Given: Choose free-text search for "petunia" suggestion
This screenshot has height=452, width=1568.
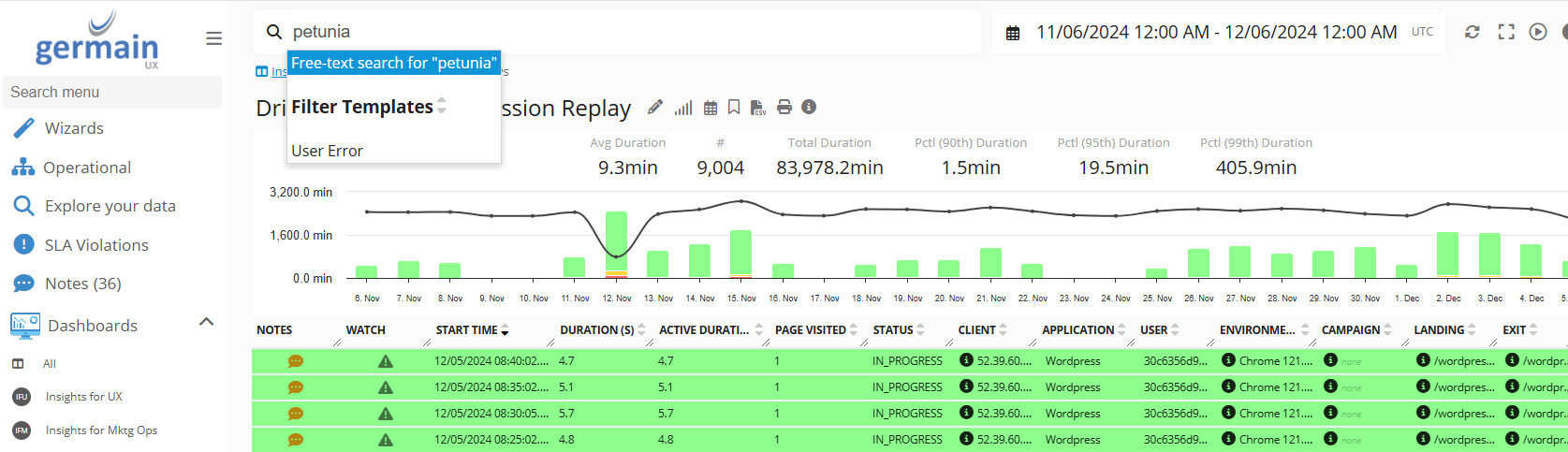Looking at the screenshot, I should point(393,63).
